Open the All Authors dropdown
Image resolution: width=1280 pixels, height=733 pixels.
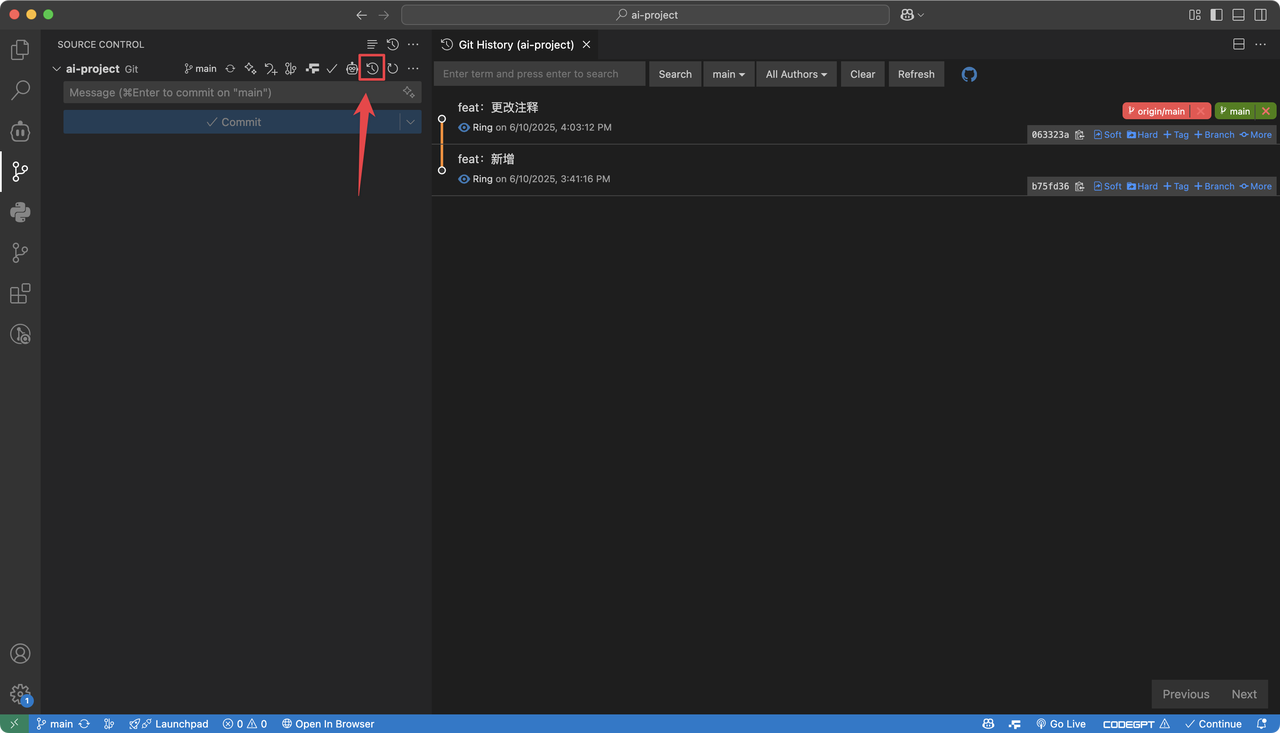(x=796, y=74)
